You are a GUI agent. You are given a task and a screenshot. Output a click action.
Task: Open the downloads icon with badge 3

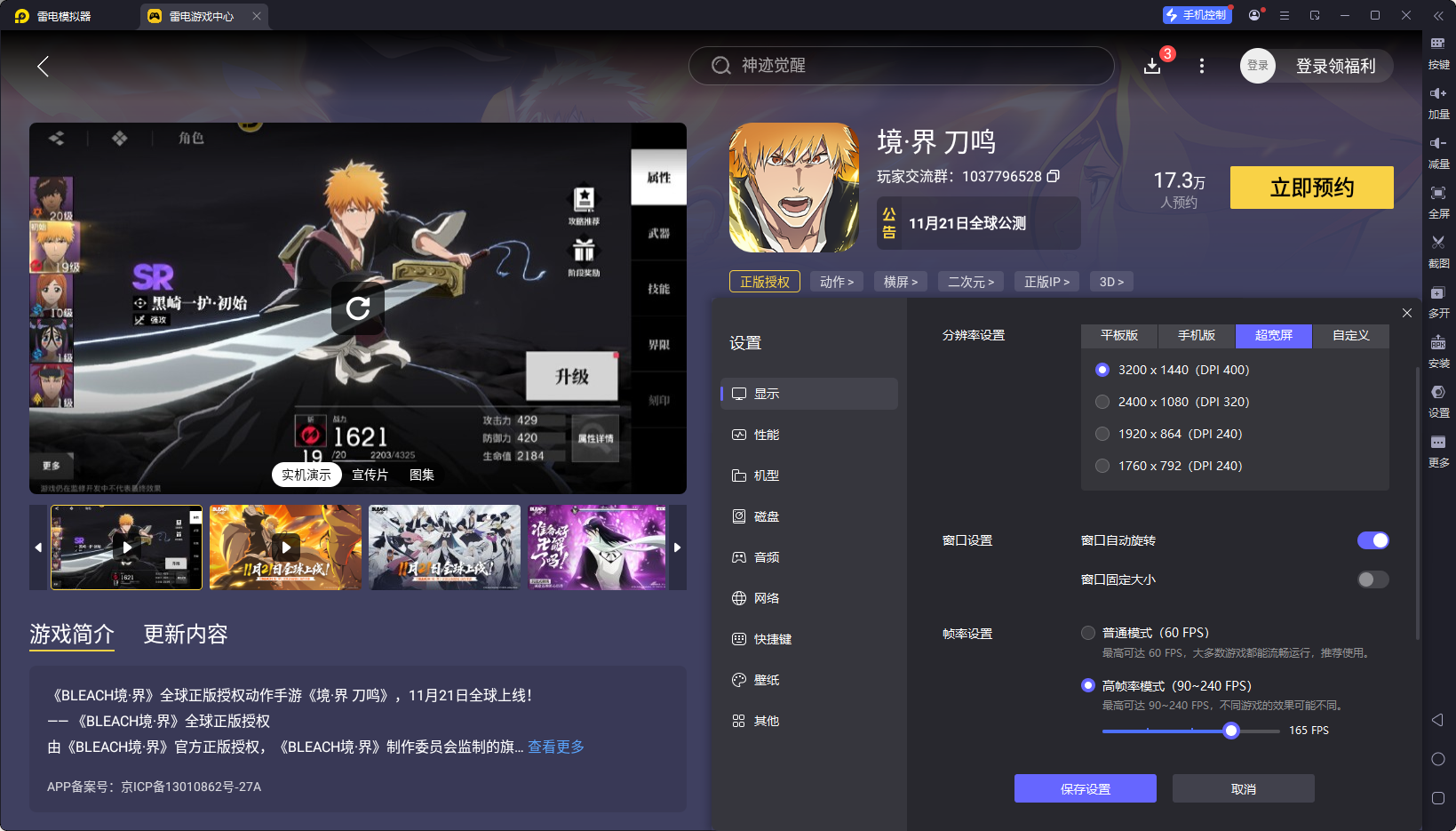click(x=1152, y=66)
